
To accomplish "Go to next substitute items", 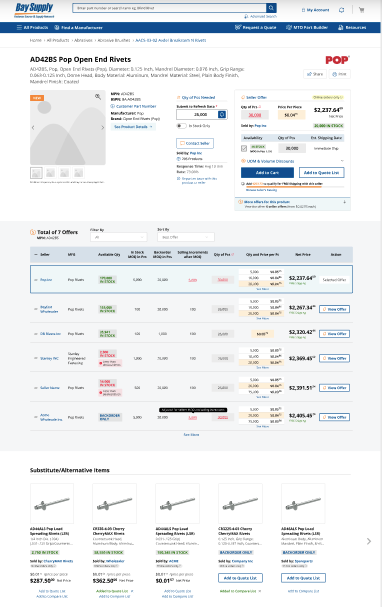I will (369, 541).
